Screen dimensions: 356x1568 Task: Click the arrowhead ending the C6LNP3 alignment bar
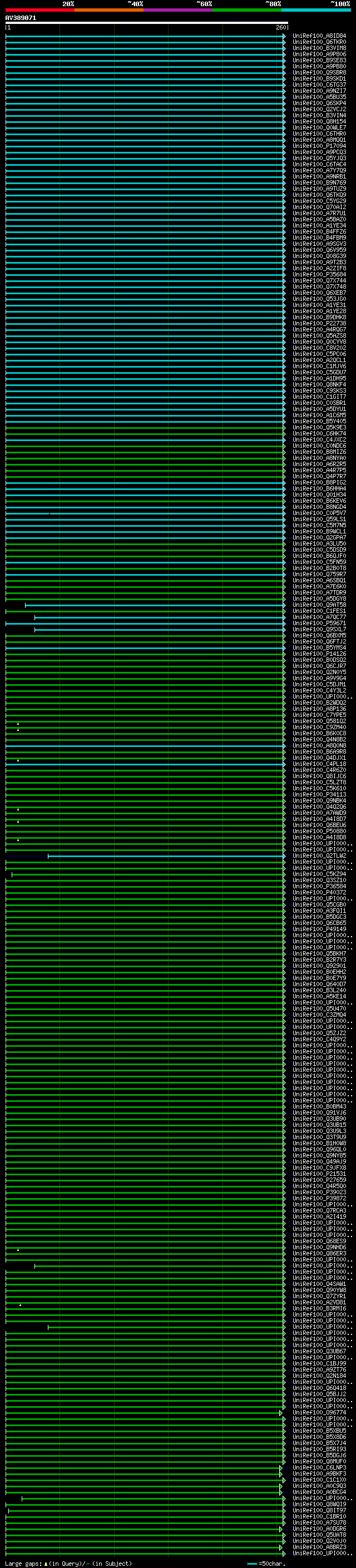click(x=281, y=1468)
